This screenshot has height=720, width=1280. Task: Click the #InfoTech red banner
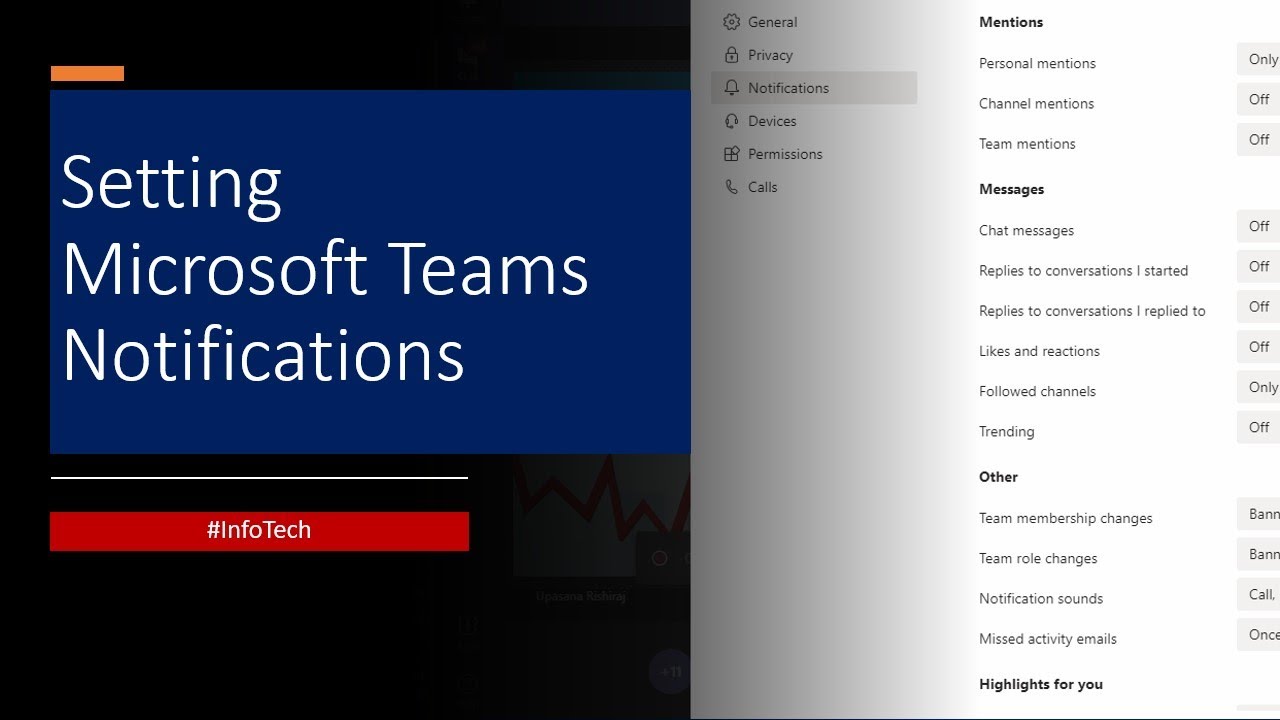(x=259, y=531)
